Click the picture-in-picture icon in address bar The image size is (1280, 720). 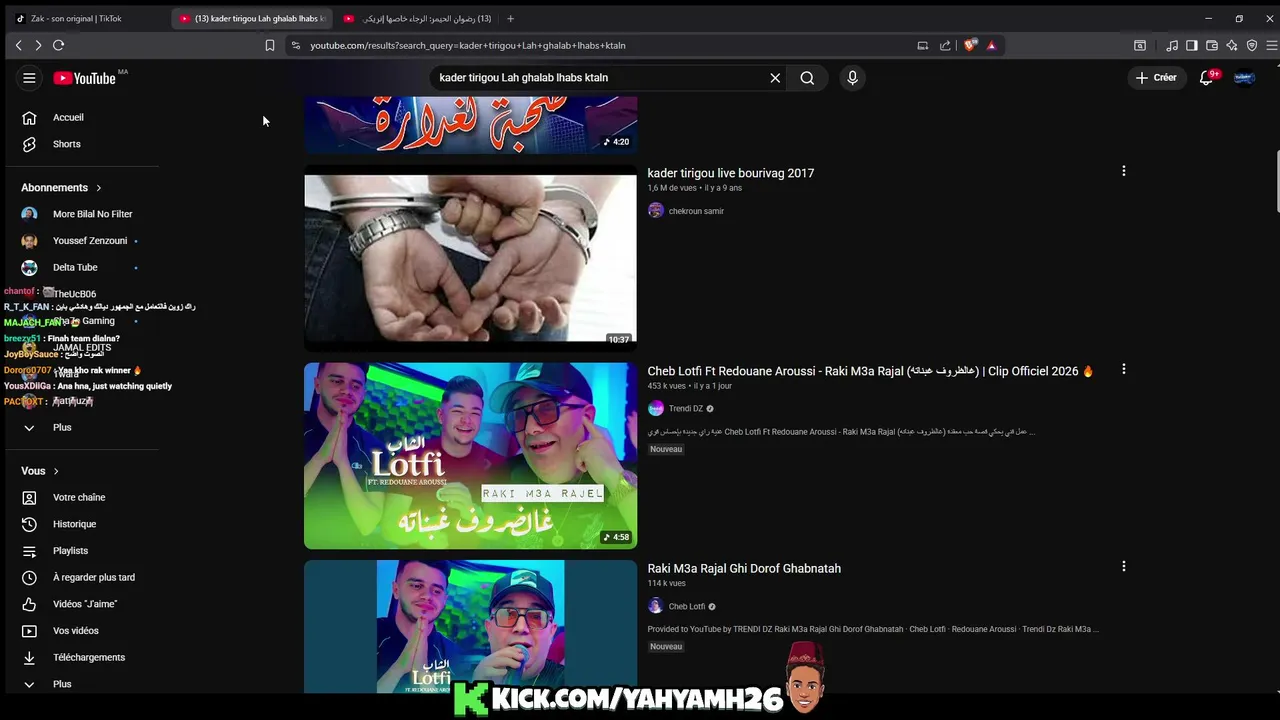click(x=922, y=45)
